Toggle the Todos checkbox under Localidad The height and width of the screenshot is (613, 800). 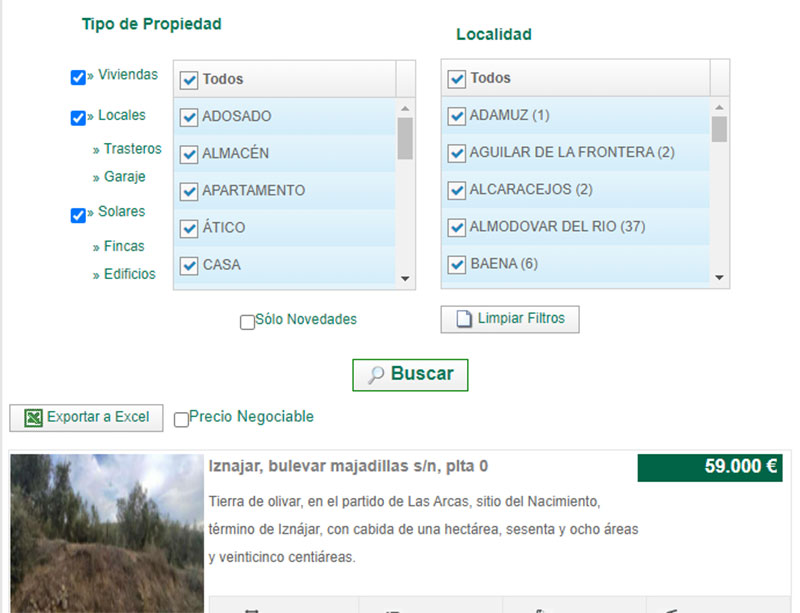[457, 78]
